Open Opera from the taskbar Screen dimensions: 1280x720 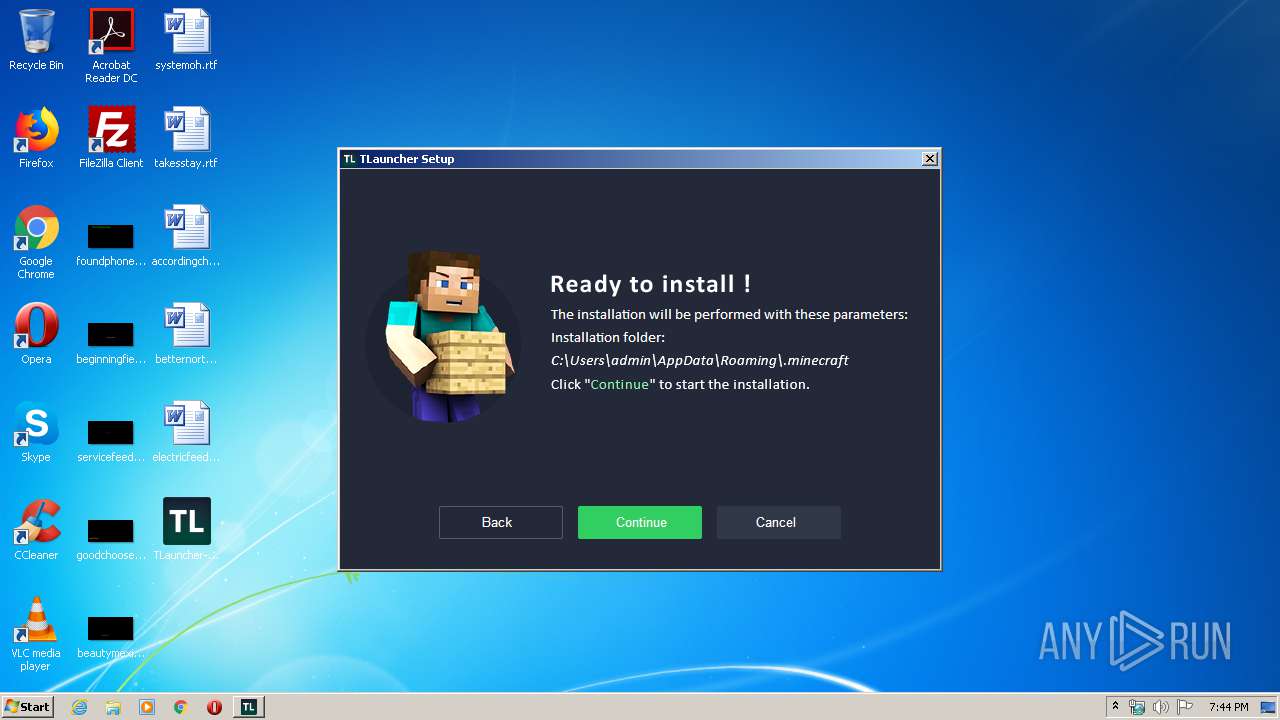point(214,707)
